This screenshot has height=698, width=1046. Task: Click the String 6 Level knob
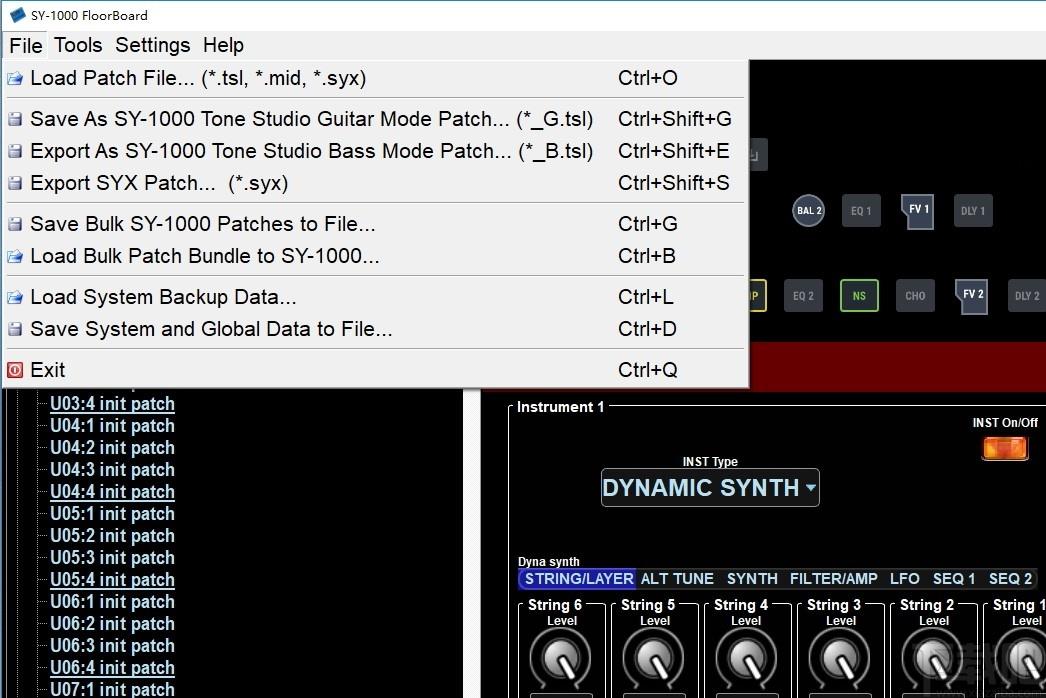pos(560,659)
